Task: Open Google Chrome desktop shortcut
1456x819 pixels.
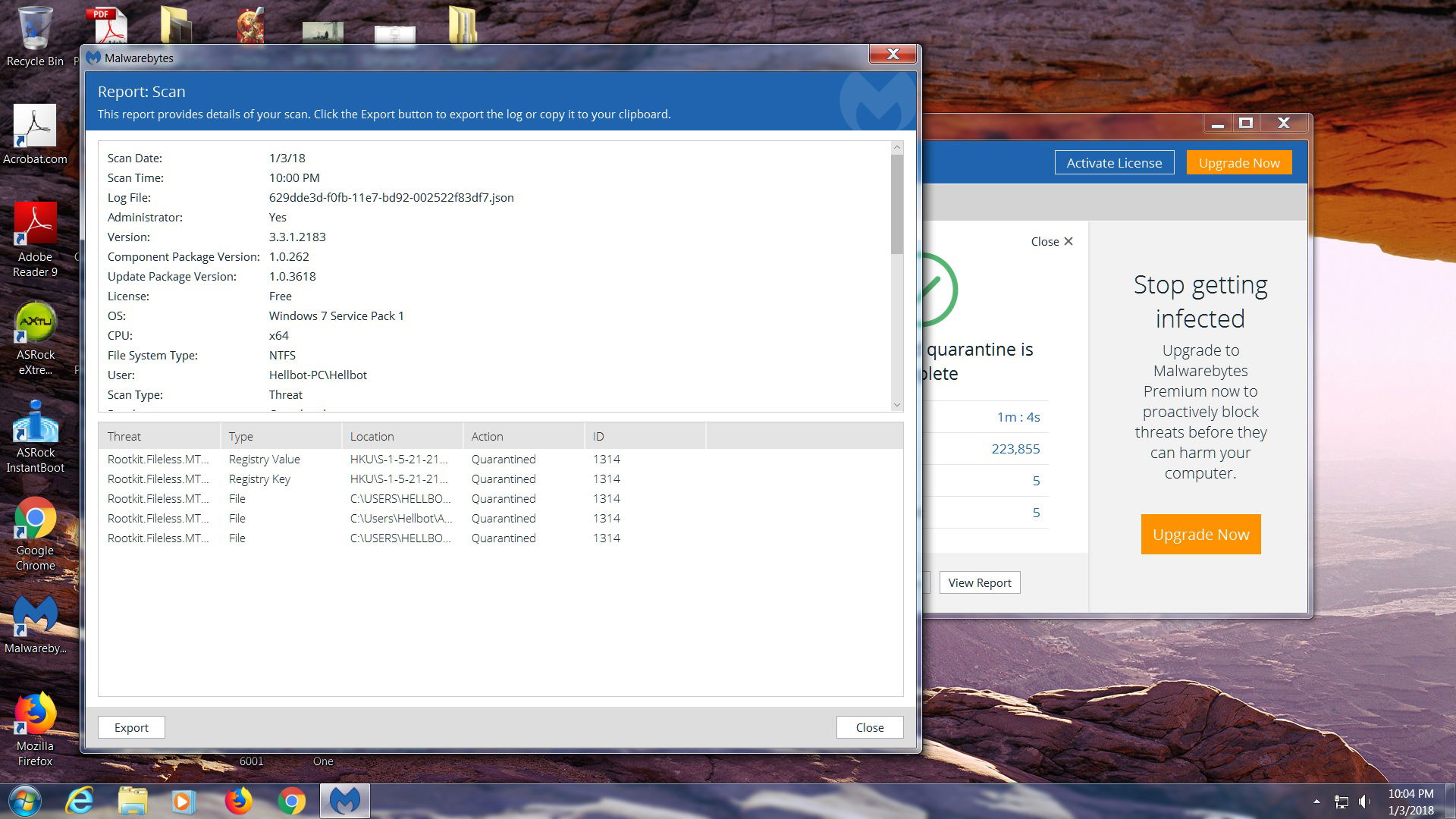Action: coord(35,534)
